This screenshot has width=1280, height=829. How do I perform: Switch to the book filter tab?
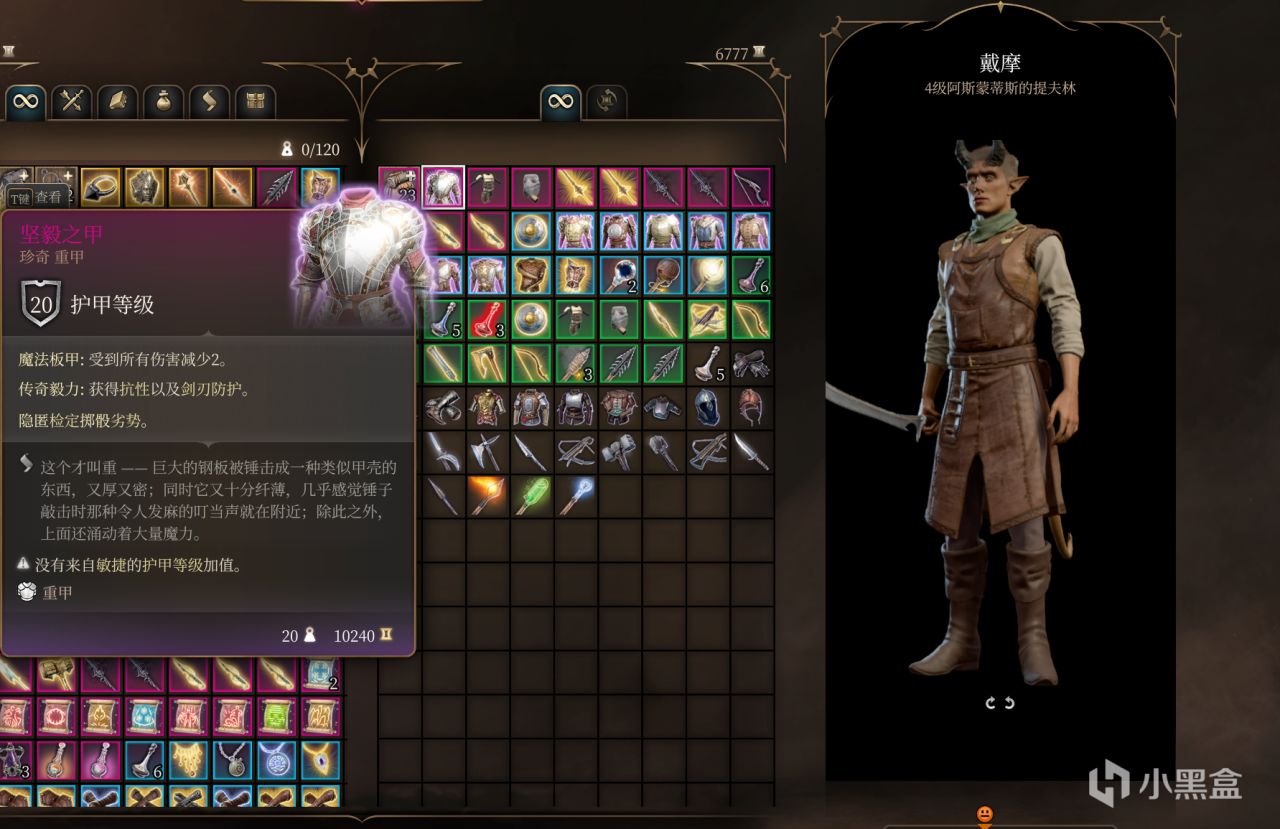118,100
